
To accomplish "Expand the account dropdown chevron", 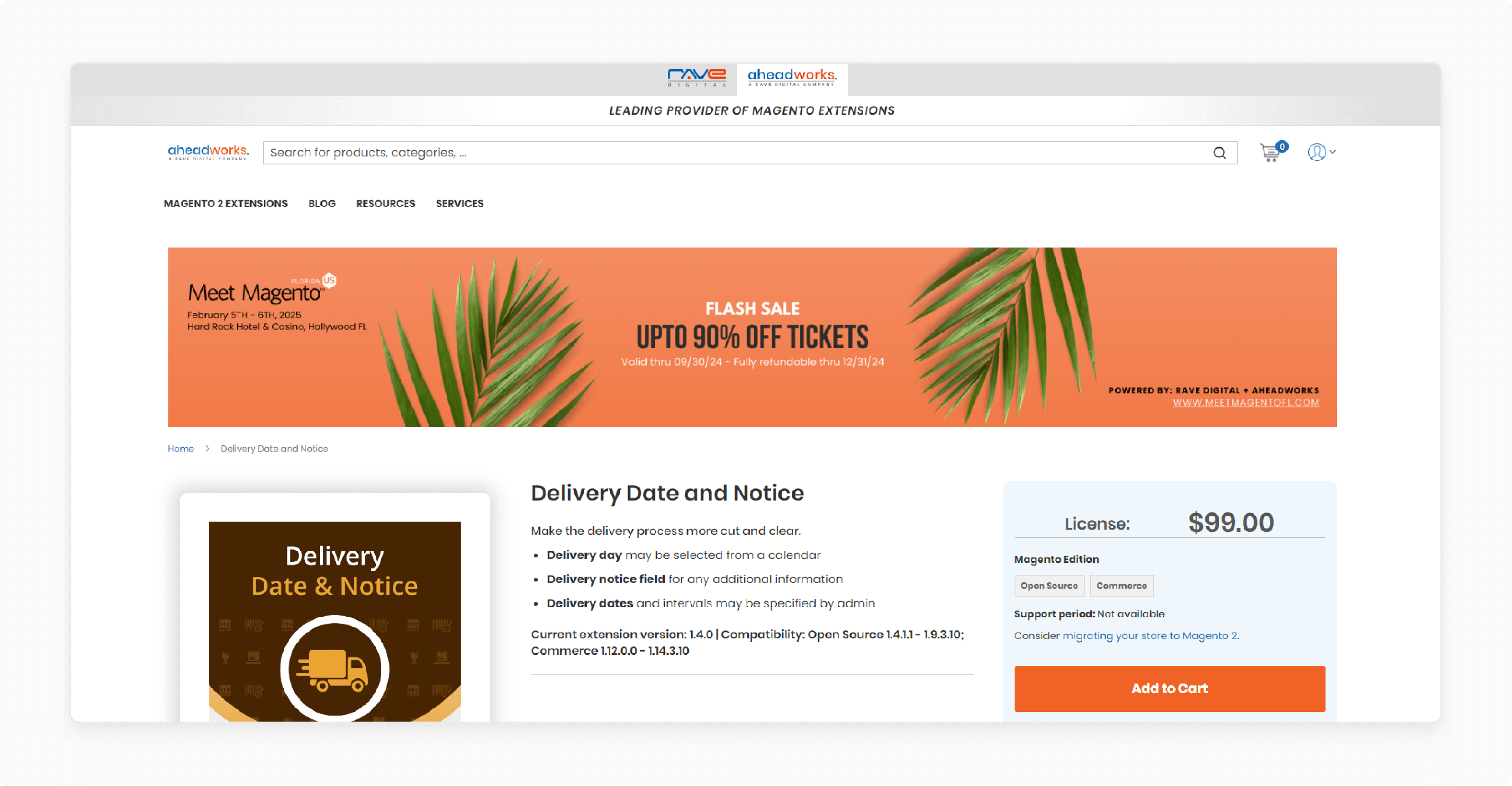I will click(x=1332, y=152).
